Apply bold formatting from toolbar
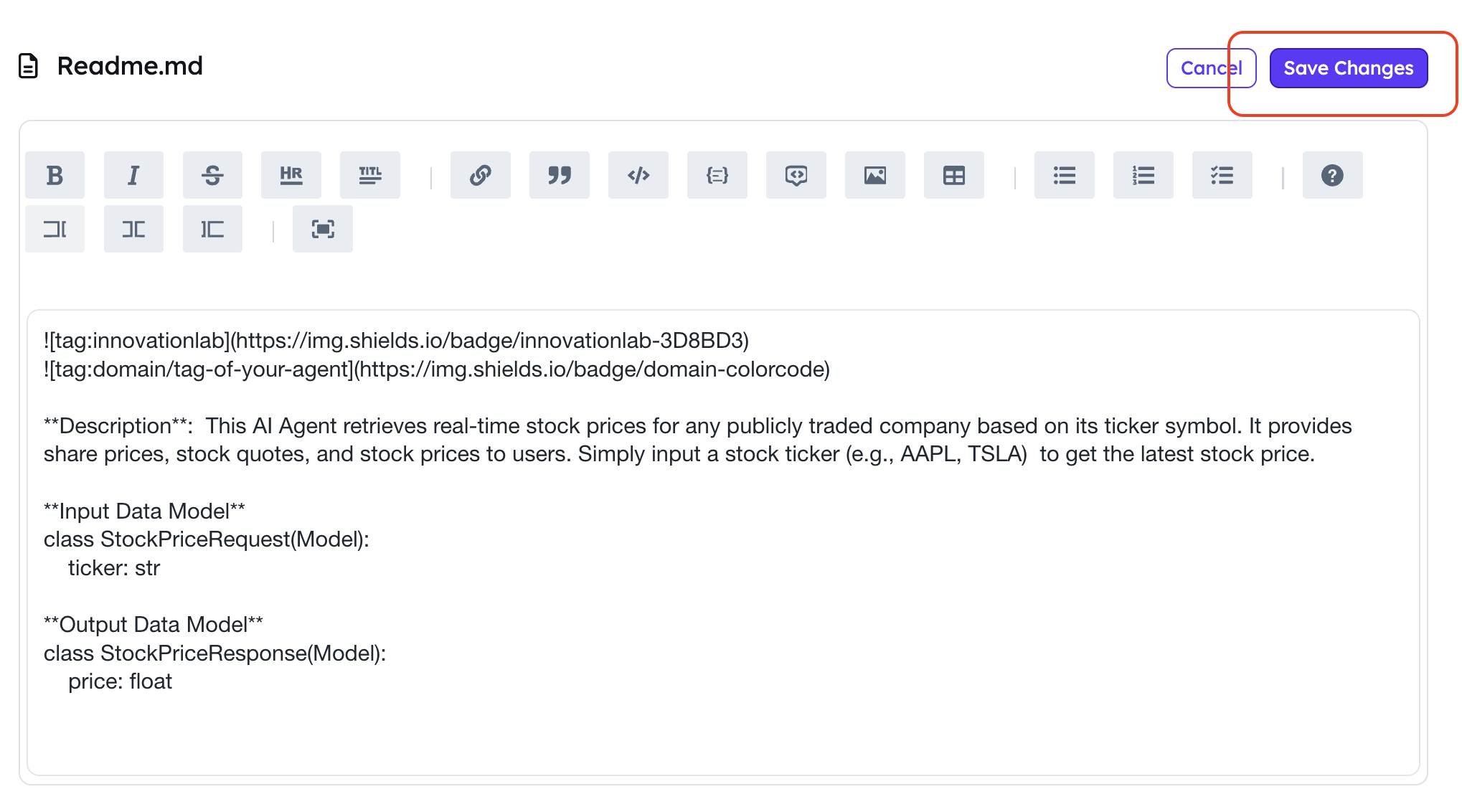This screenshot has width=1462, height=812. (55, 175)
